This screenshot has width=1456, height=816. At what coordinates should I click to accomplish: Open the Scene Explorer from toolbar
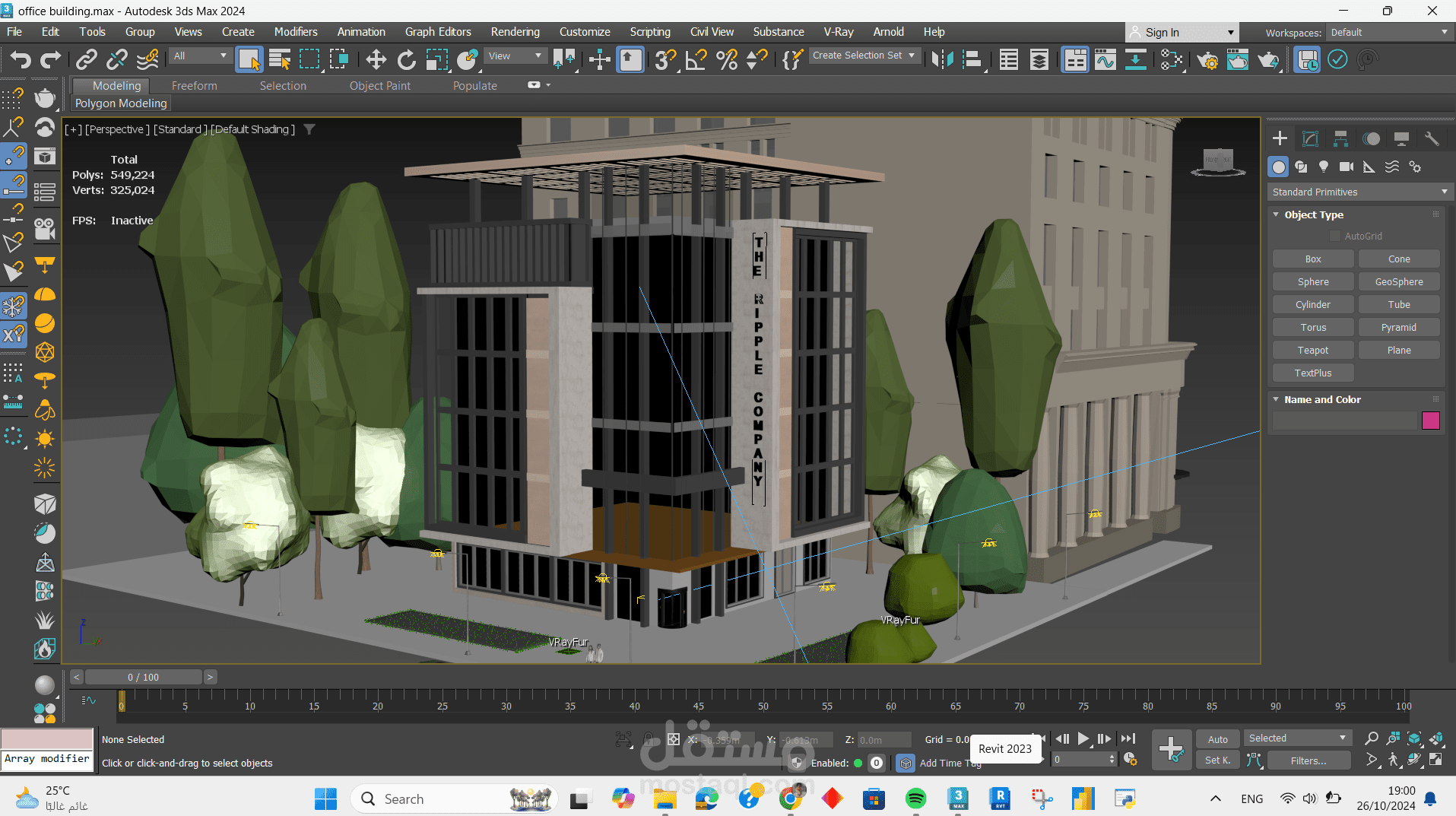point(1009,59)
